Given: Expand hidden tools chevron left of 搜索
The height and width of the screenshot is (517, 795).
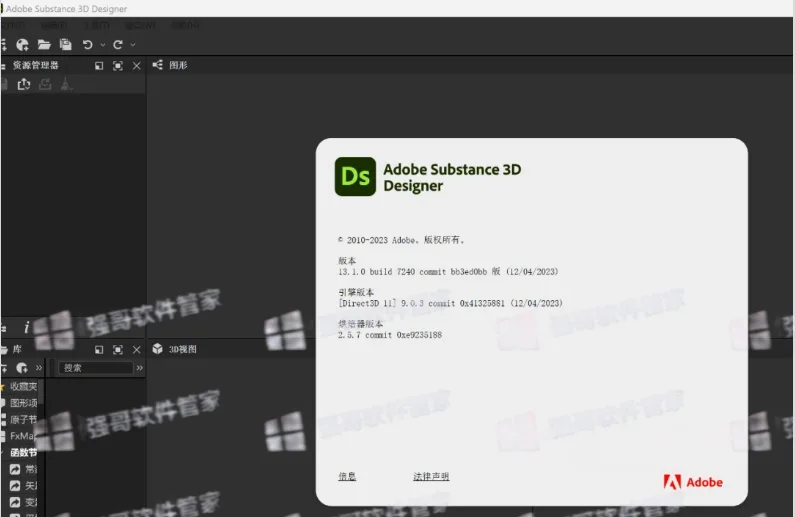Looking at the screenshot, I should click(x=39, y=368).
